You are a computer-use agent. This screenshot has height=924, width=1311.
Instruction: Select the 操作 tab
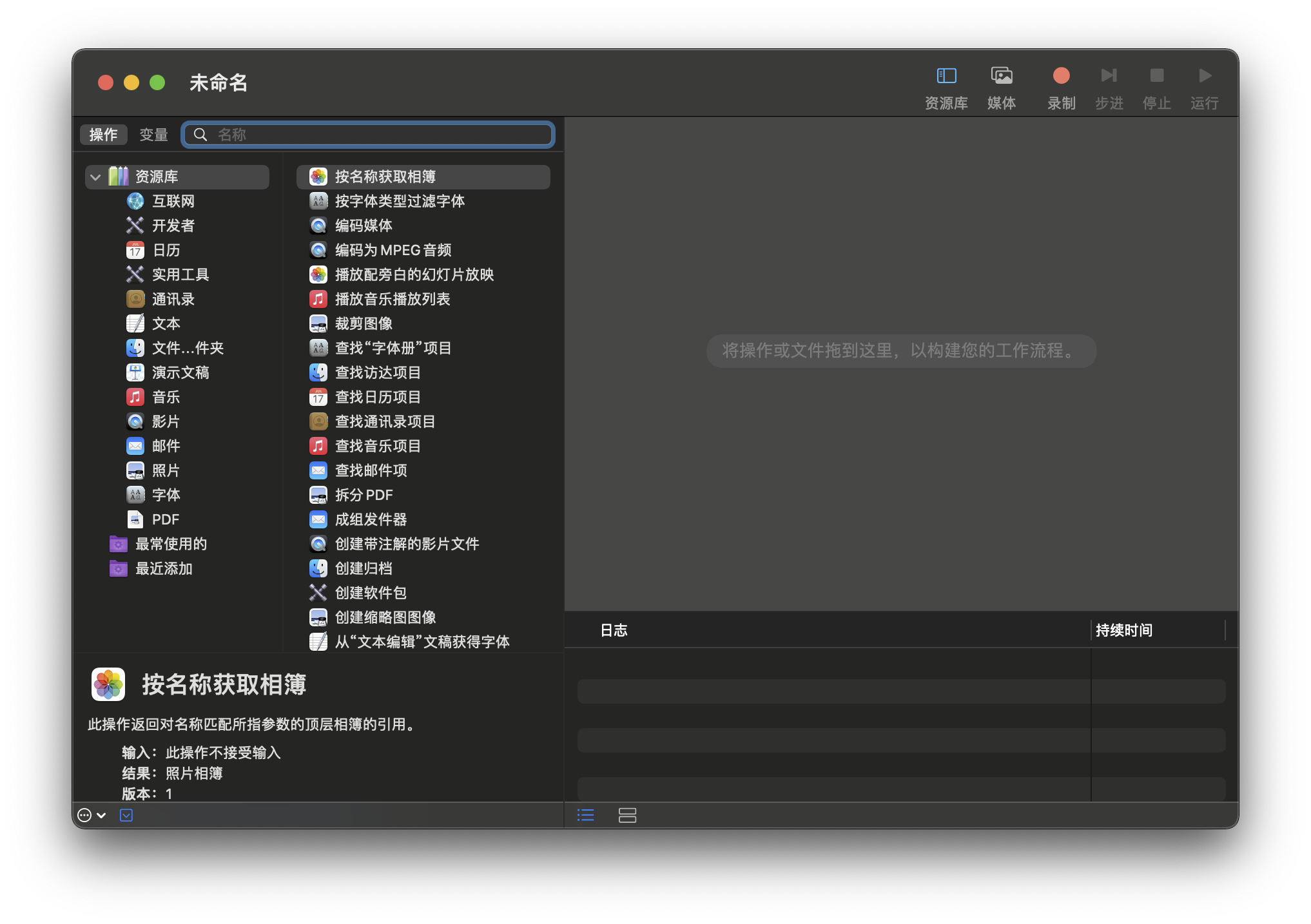pyautogui.click(x=103, y=135)
